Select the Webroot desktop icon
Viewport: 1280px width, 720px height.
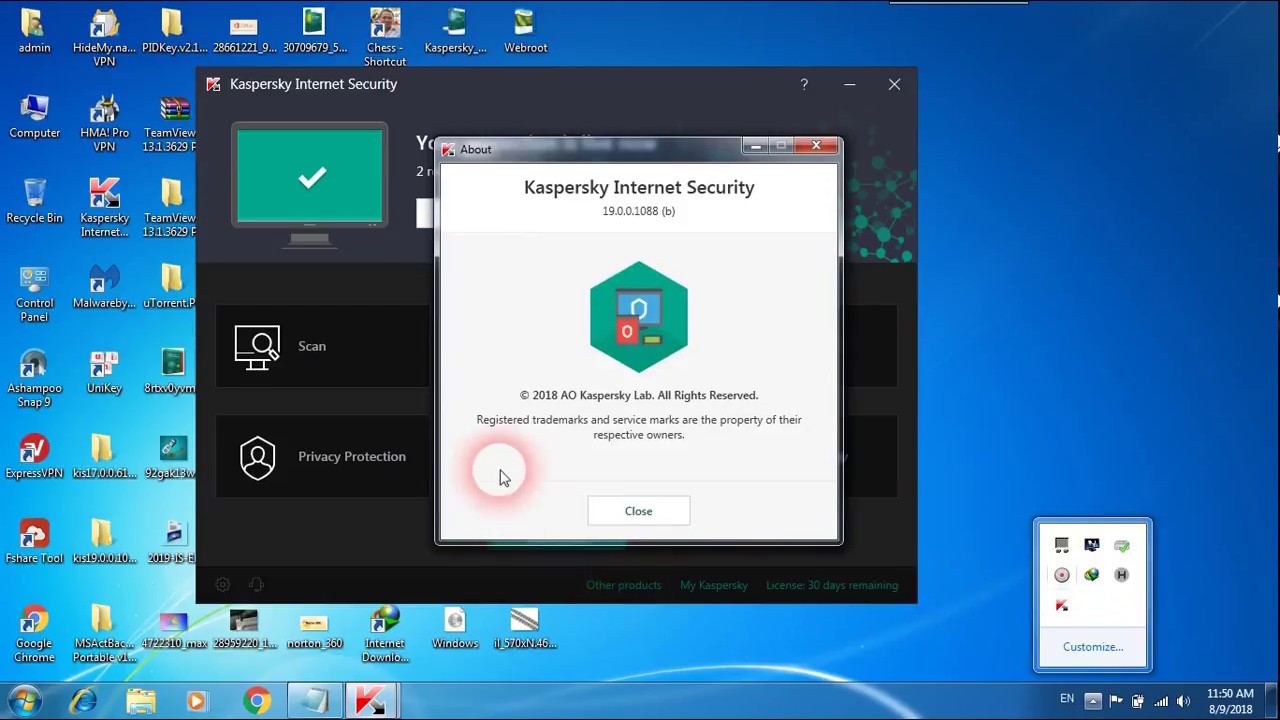click(x=525, y=30)
